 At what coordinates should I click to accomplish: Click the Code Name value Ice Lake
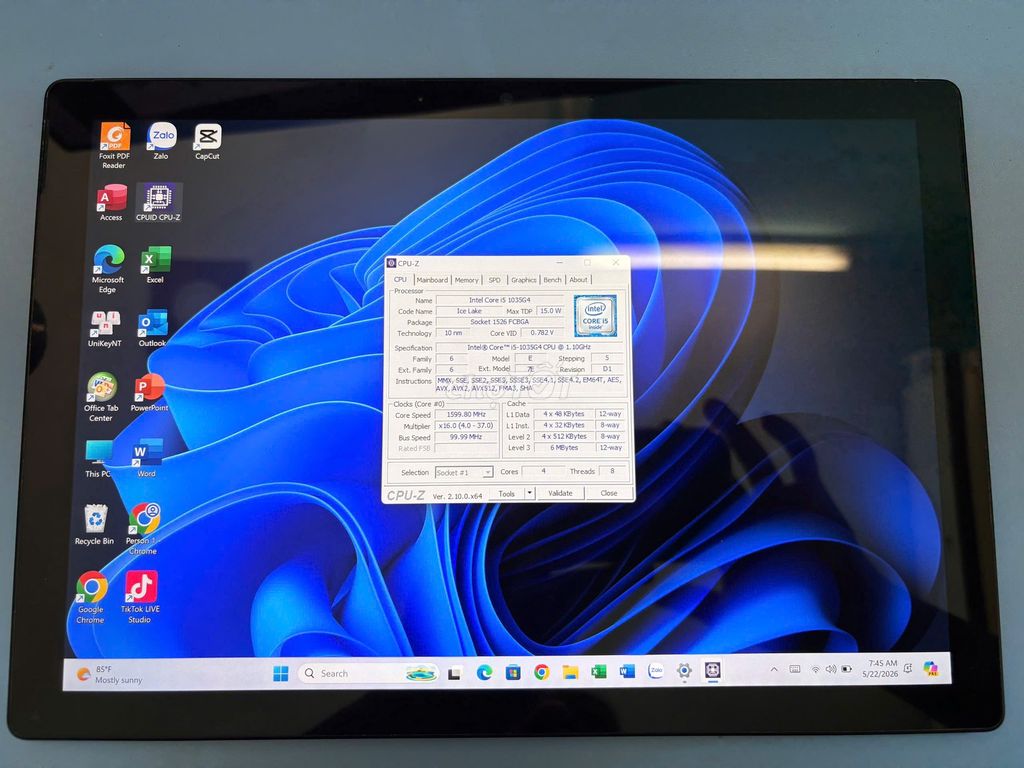point(470,311)
